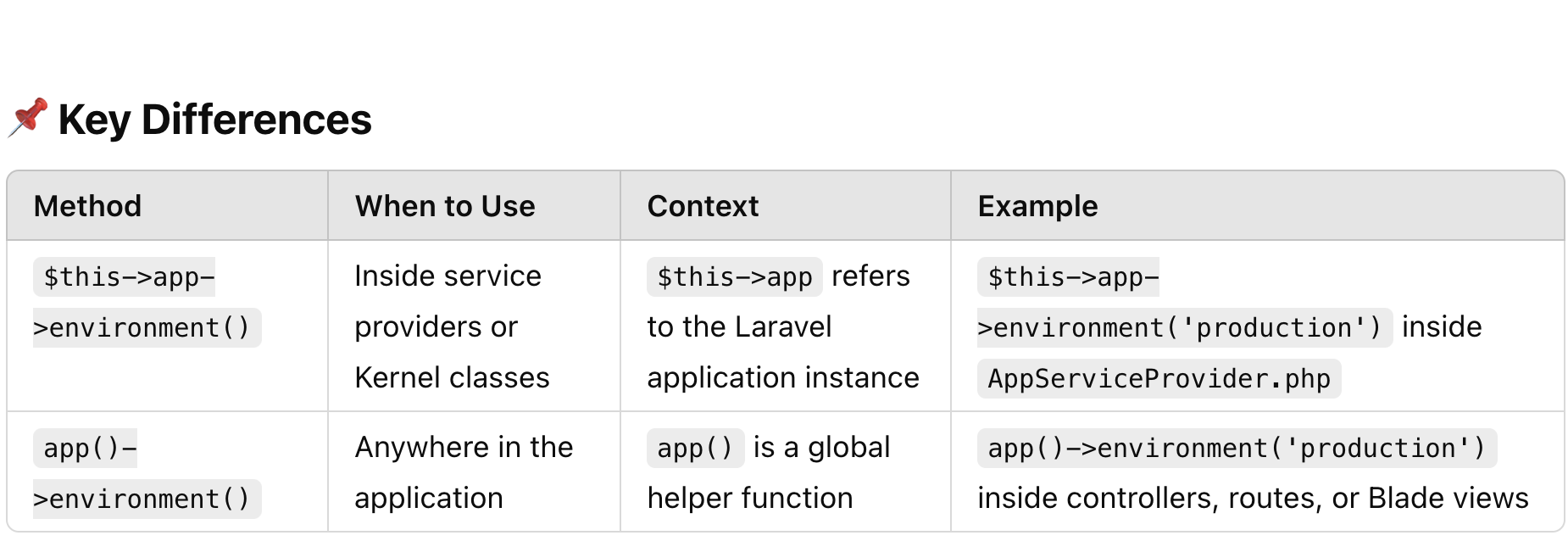
Task: Click the $this->app code snippet in Context column
Action: pyautogui.click(x=735, y=276)
